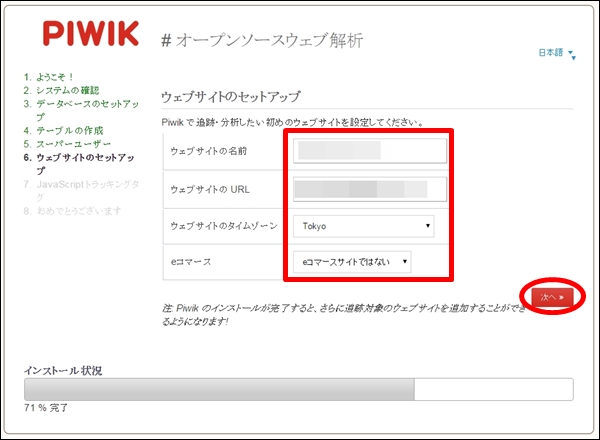Click the ウェブサイトのタイムゾーン label
The image size is (600, 440).
[x=224, y=226]
